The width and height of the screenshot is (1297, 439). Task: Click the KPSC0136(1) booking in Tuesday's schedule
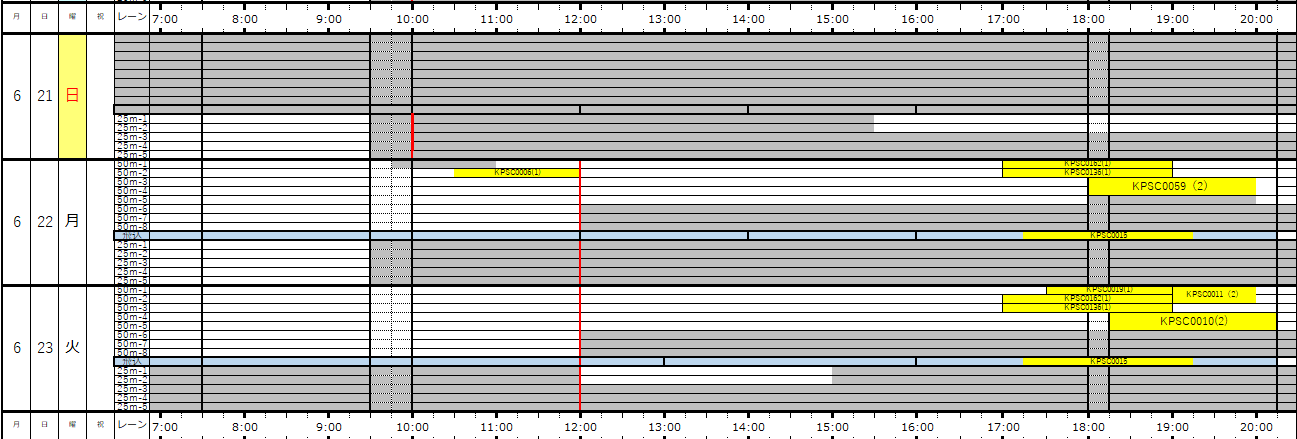(1087, 307)
